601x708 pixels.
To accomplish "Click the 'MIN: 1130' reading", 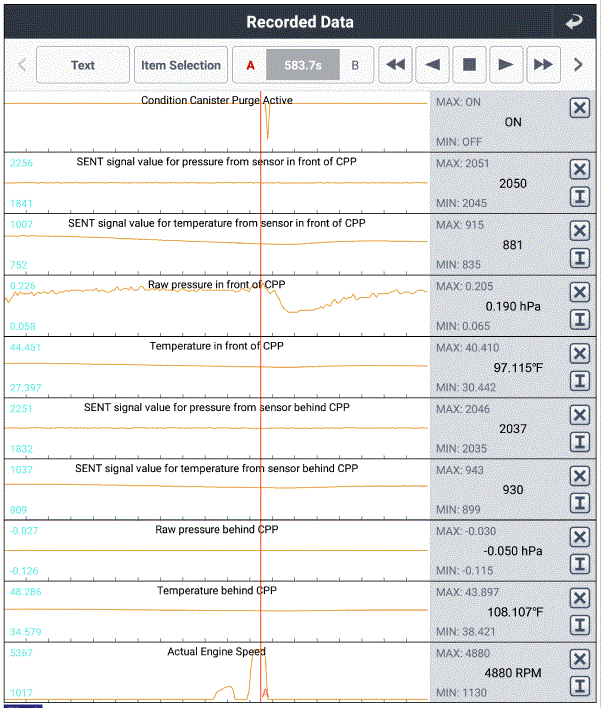I will (x=461, y=693).
